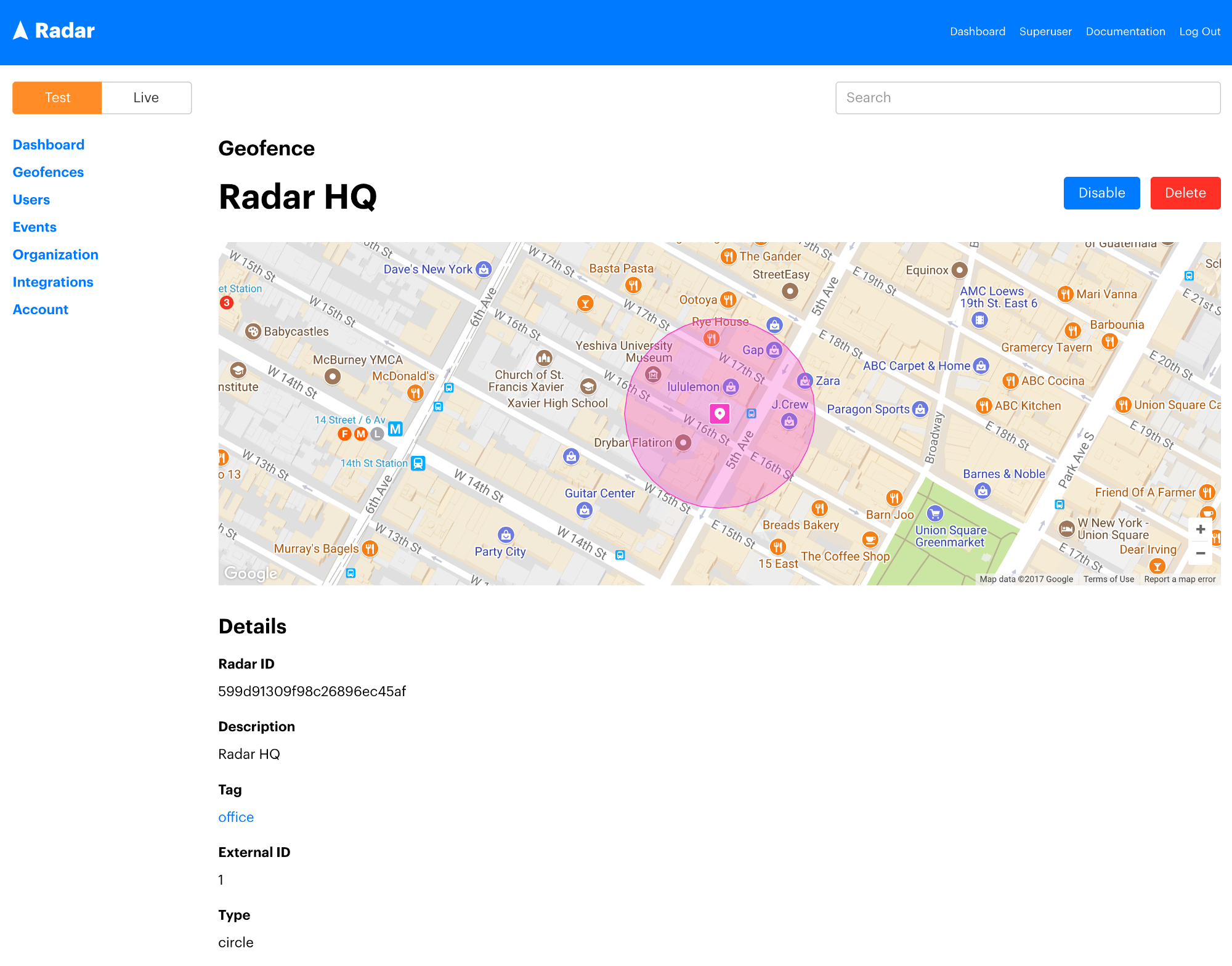Click the Murray's Bagels restaurant pin

[x=370, y=548]
